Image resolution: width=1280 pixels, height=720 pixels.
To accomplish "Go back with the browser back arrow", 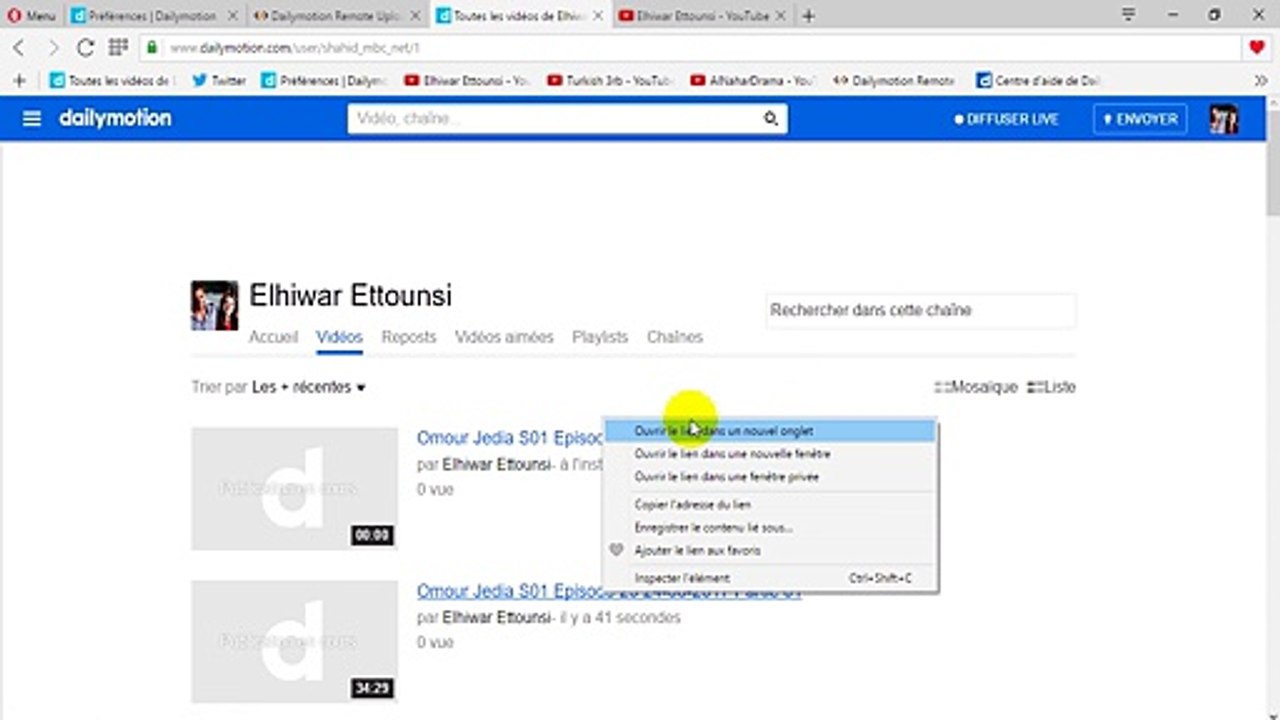I will [x=19, y=48].
